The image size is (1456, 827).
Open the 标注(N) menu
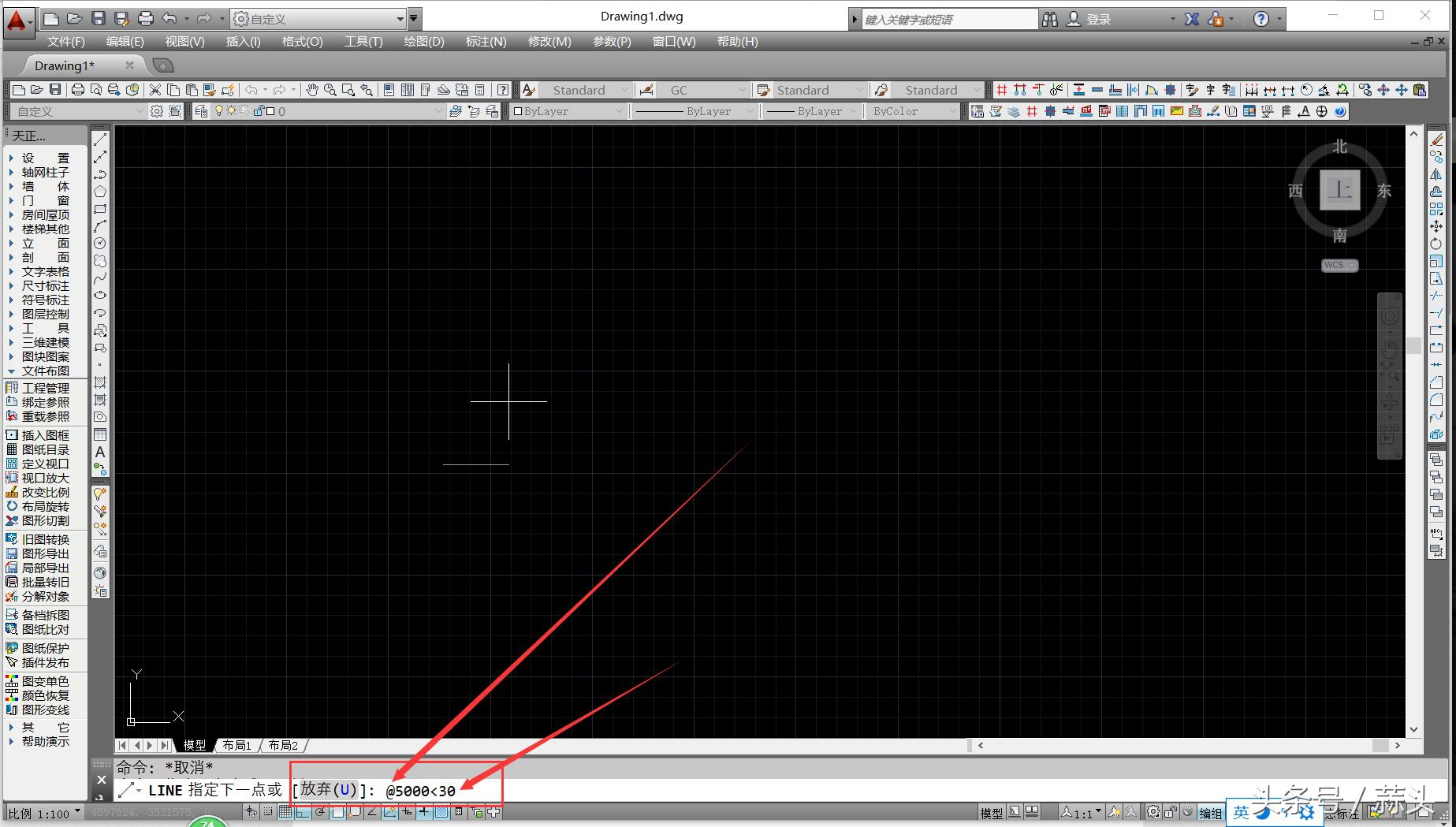[x=486, y=41]
